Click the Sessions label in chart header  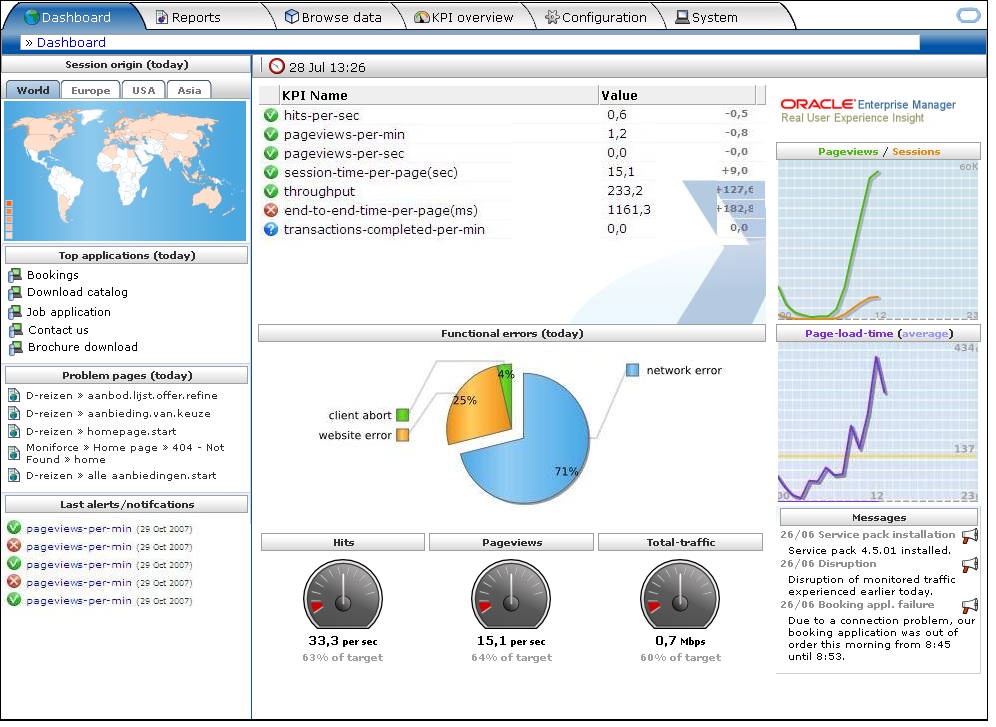point(916,151)
